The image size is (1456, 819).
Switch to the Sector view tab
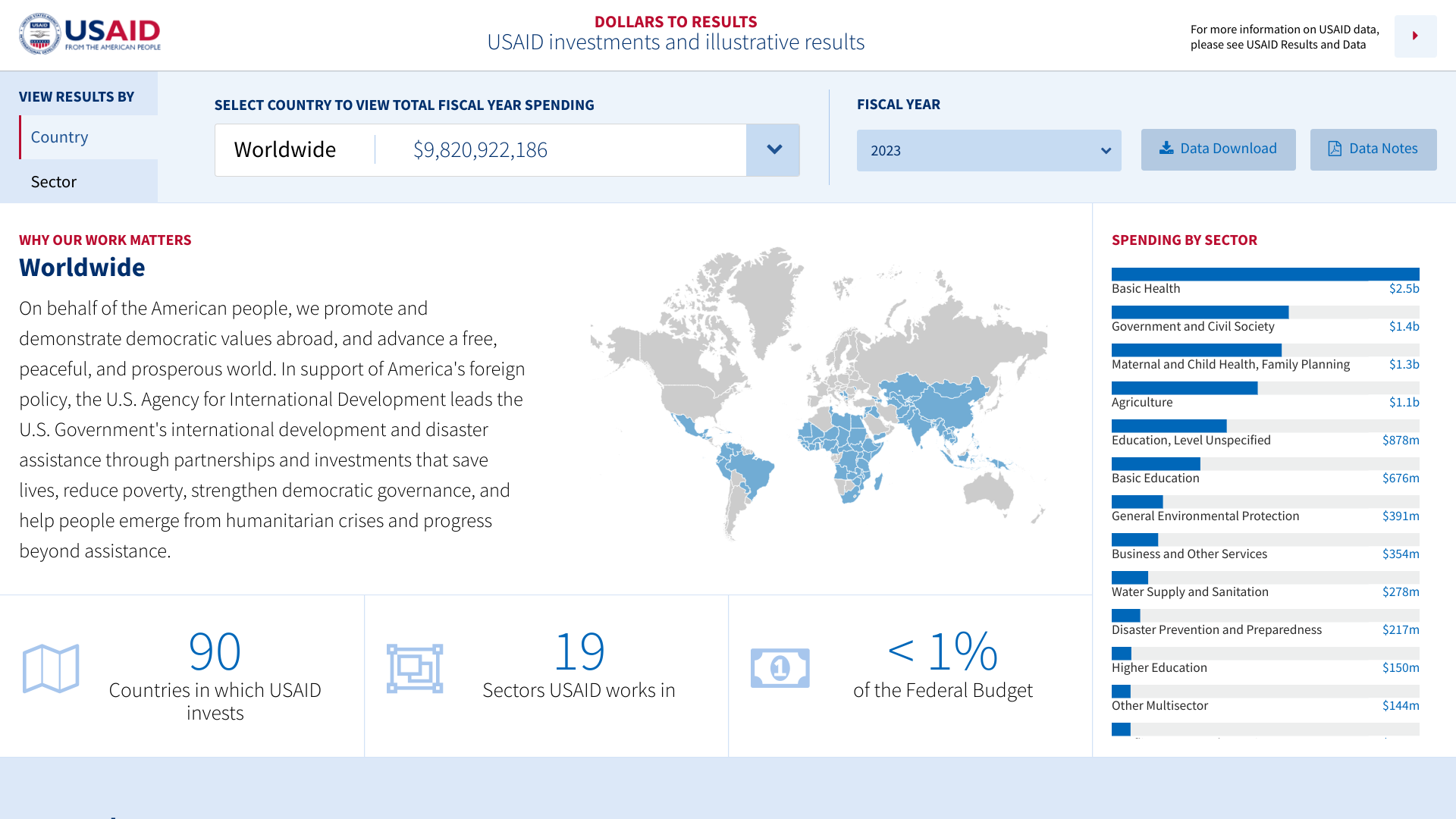pos(54,182)
